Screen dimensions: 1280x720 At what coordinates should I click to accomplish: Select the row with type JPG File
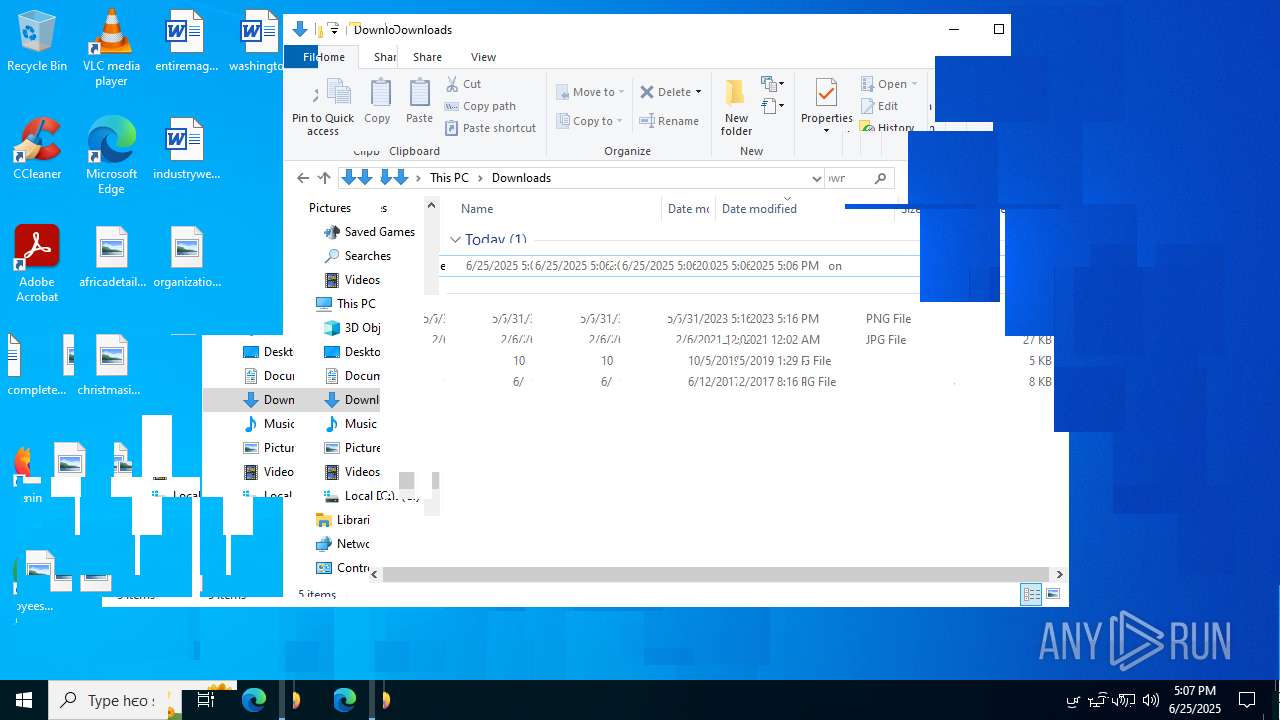tap(740, 340)
